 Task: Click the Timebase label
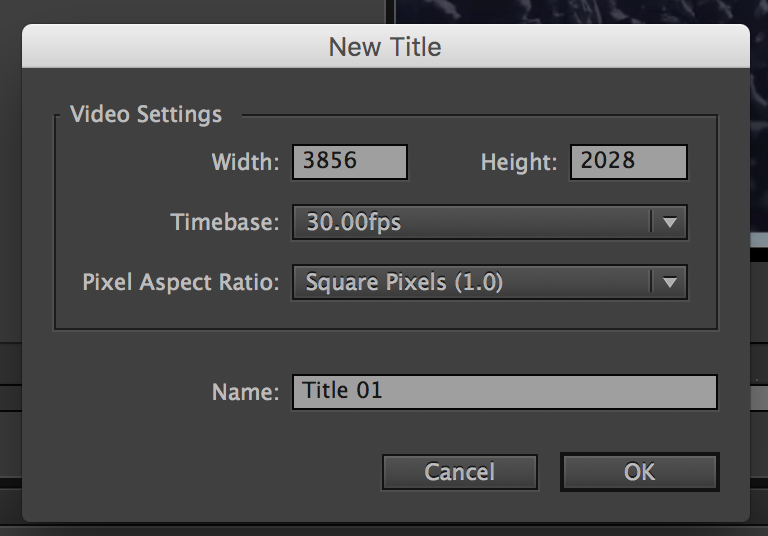(225, 222)
